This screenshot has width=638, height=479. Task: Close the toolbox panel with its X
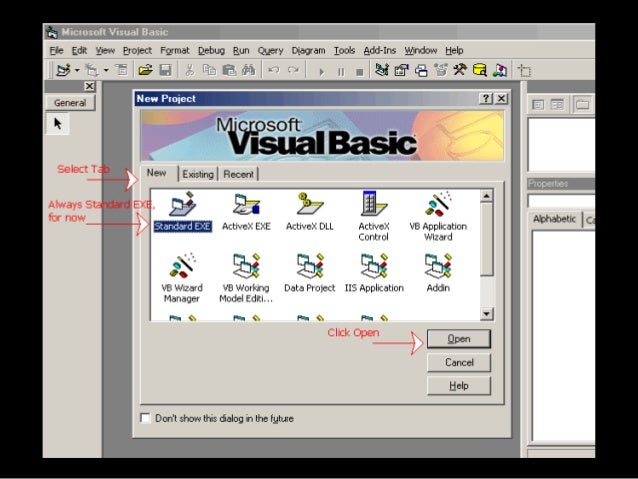coord(90,86)
